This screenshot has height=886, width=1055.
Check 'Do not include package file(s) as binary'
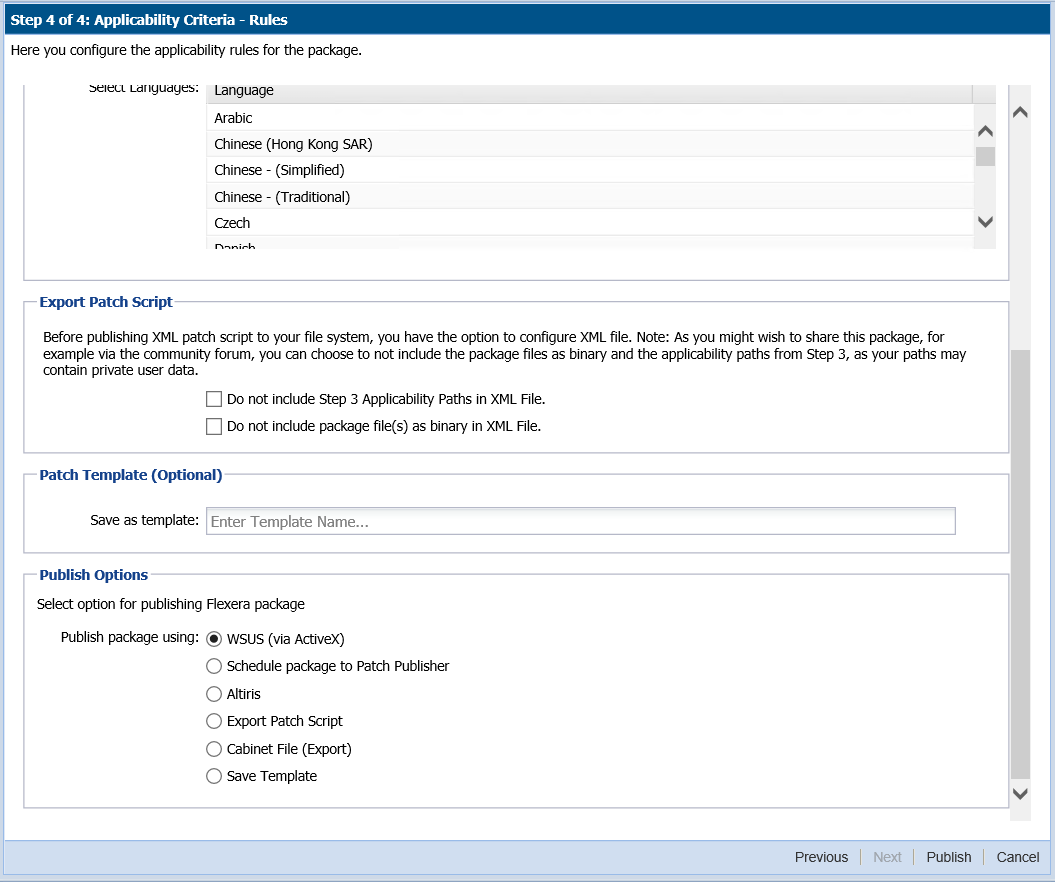pos(214,427)
